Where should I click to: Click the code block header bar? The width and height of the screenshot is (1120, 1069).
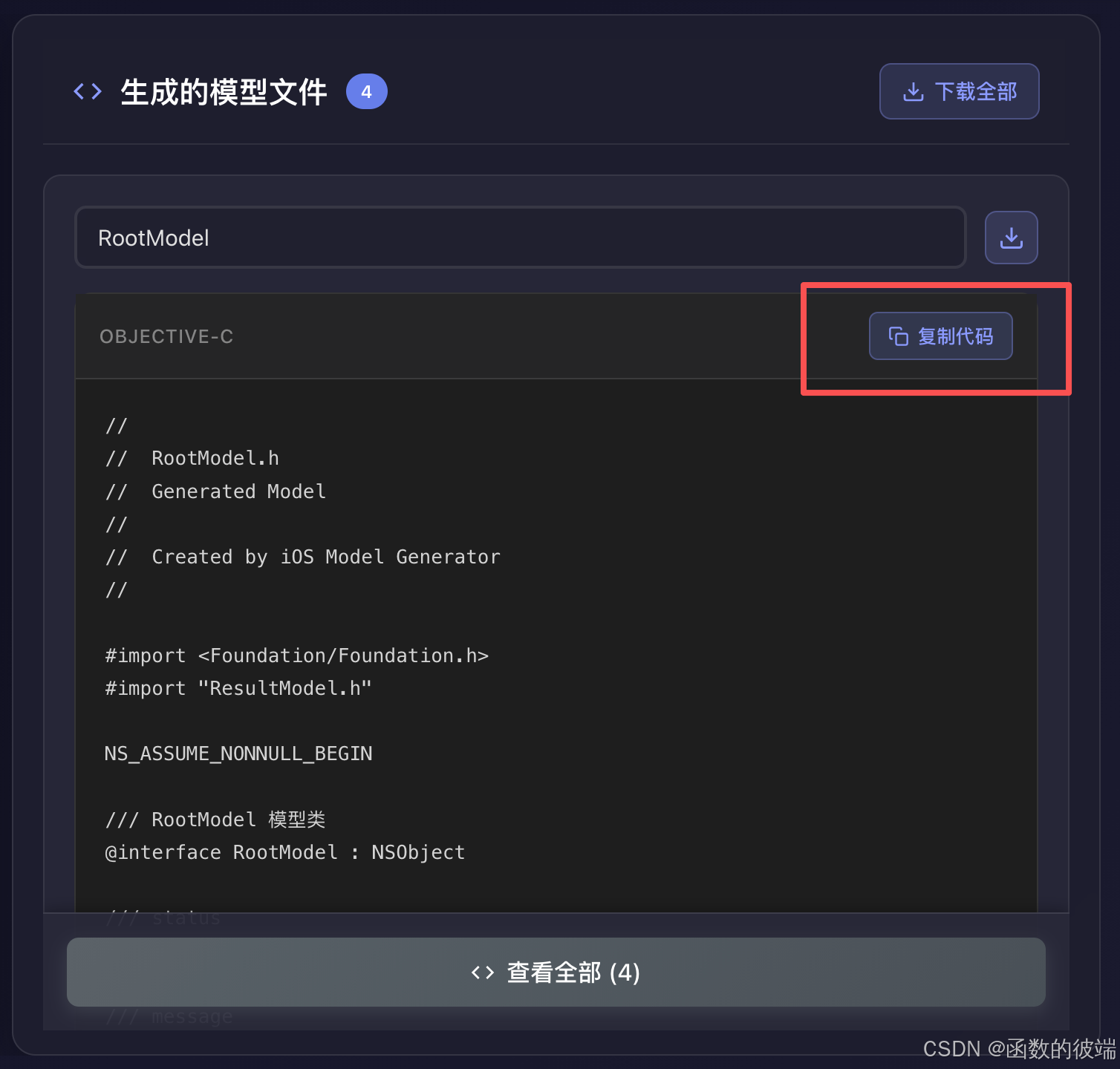click(x=520, y=336)
